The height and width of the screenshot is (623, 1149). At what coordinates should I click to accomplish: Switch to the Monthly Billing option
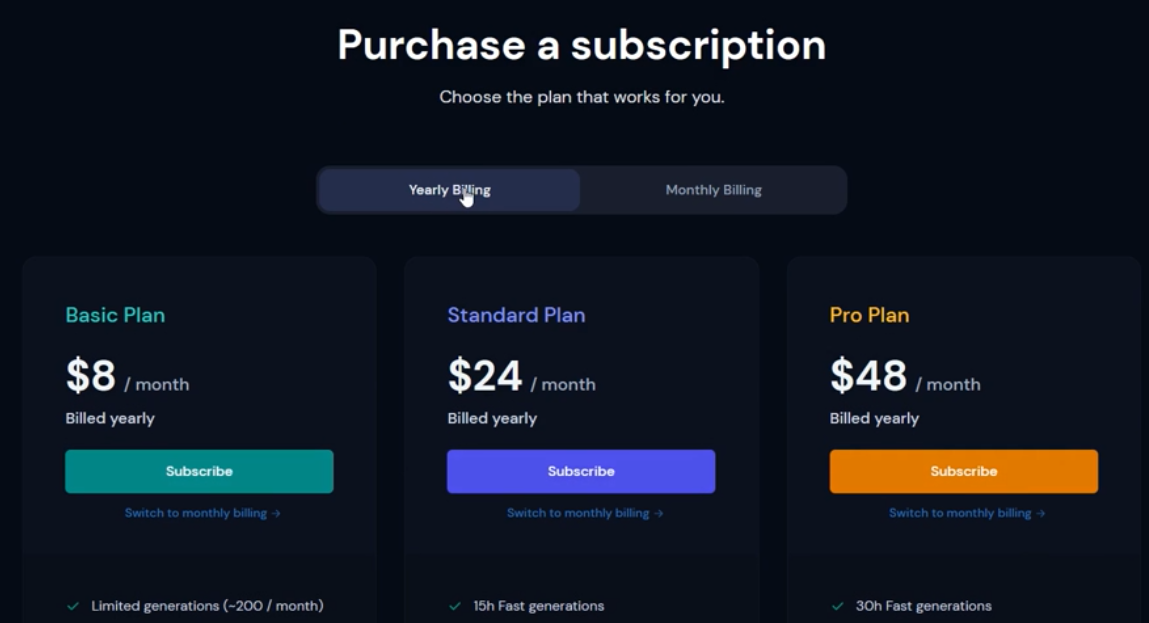point(713,190)
